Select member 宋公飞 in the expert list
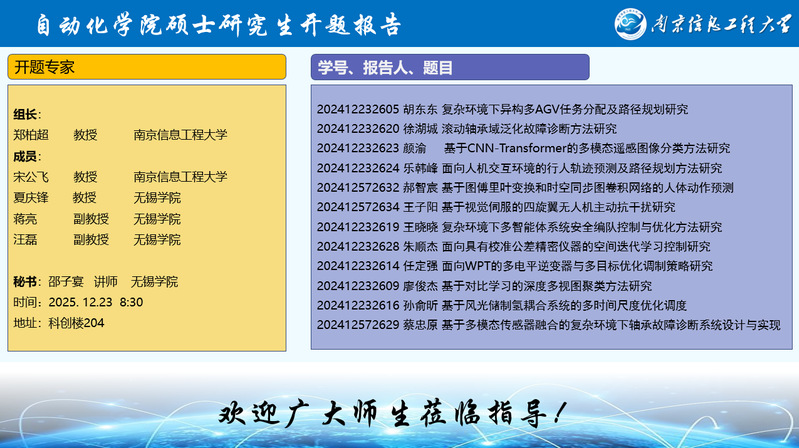Viewport: 799px width, 448px height. (30, 176)
